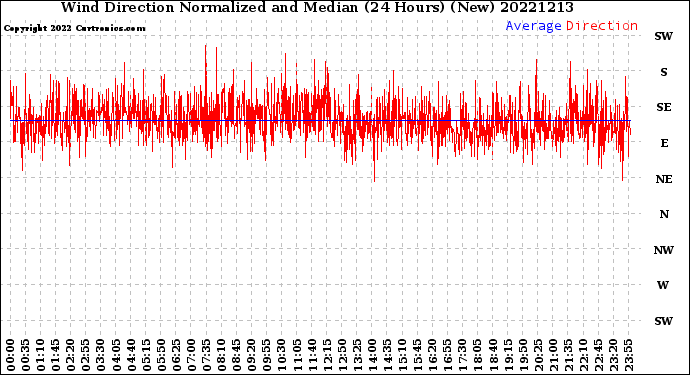Click the 22:45 time axis label

598,355
